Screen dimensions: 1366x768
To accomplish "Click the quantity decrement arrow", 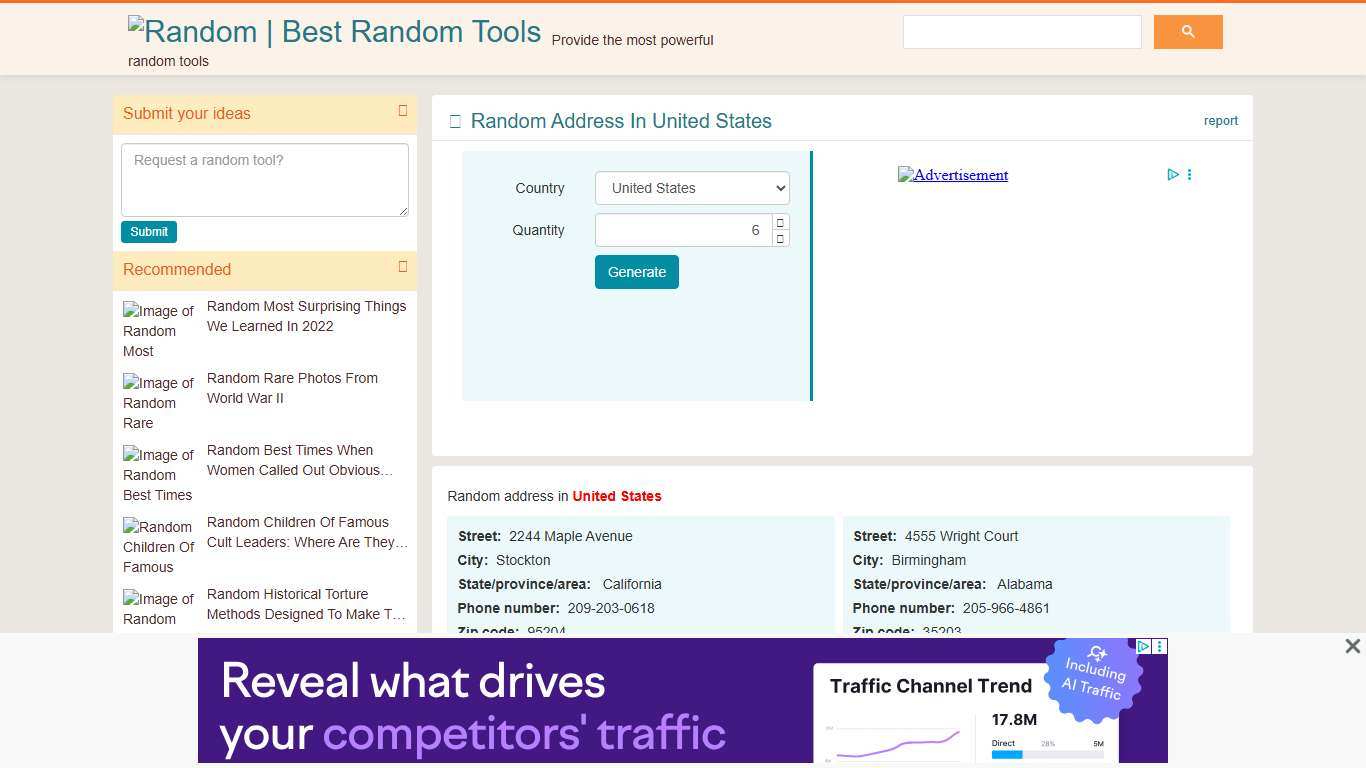I will pyautogui.click(x=779, y=238).
